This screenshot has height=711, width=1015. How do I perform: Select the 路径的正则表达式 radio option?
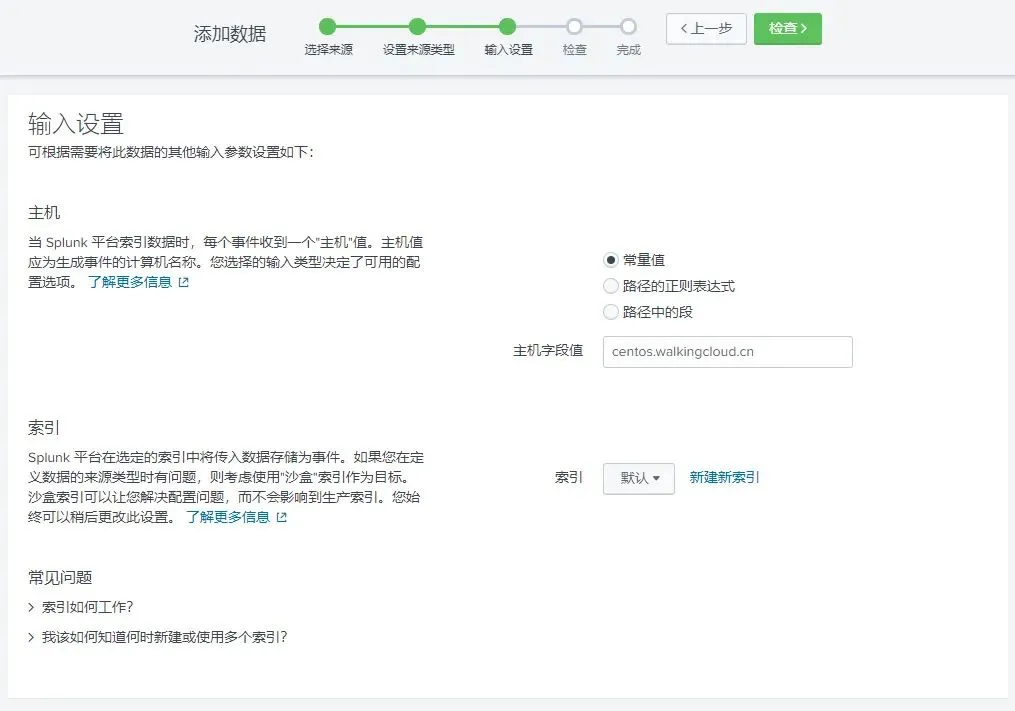pos(610,286)
